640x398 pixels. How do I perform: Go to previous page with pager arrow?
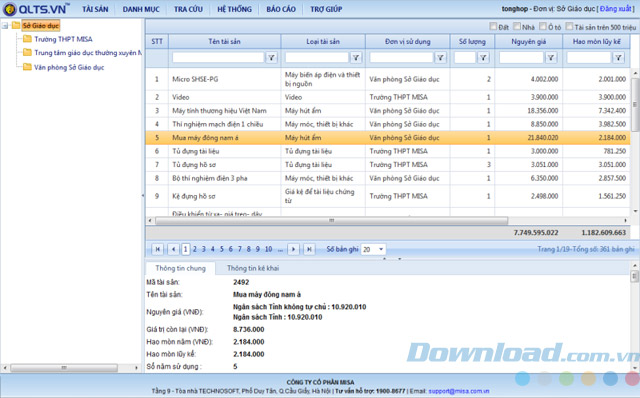point(173,249)
